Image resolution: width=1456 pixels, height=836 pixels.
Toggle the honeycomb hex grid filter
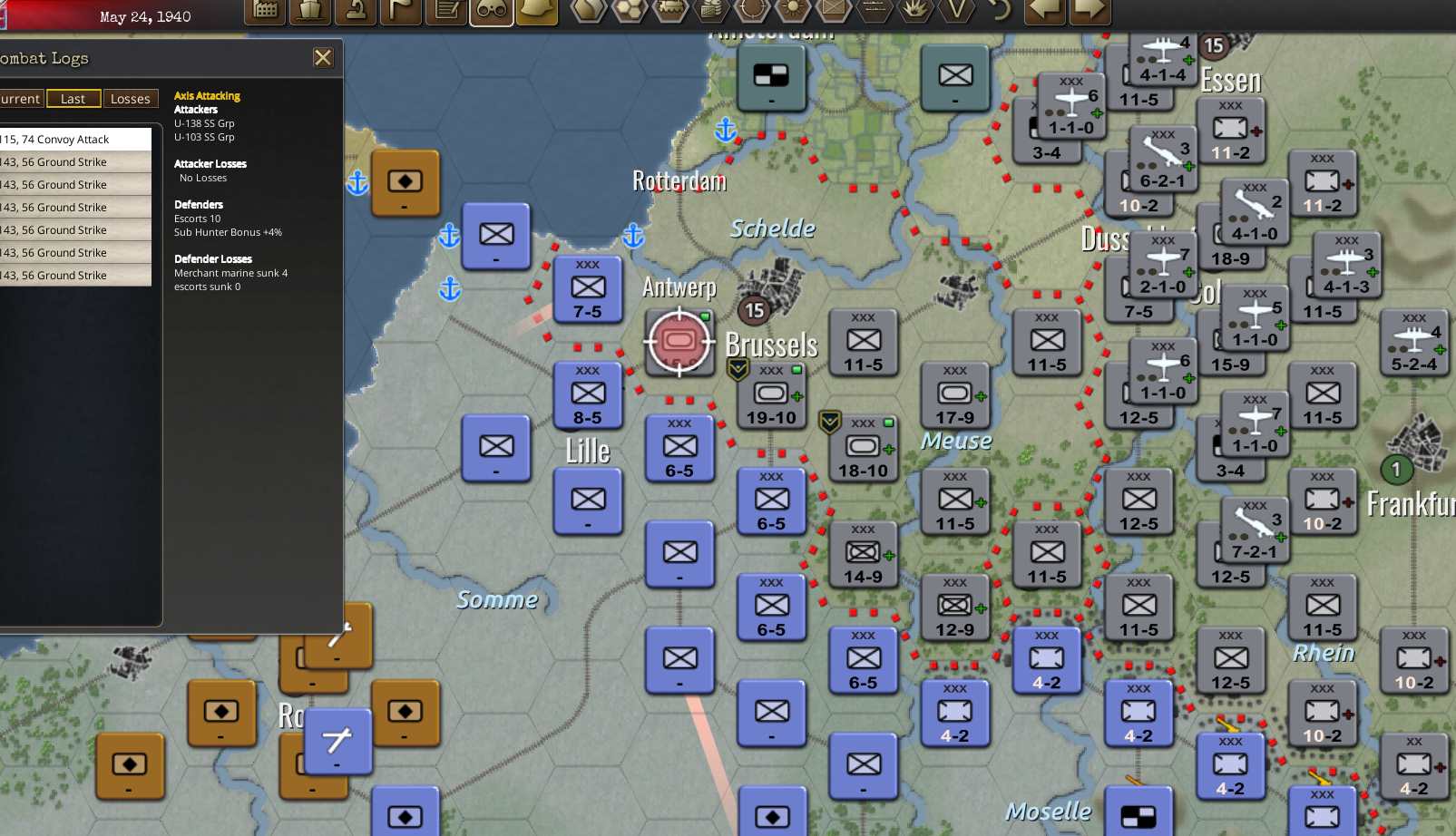coord(630,11)
